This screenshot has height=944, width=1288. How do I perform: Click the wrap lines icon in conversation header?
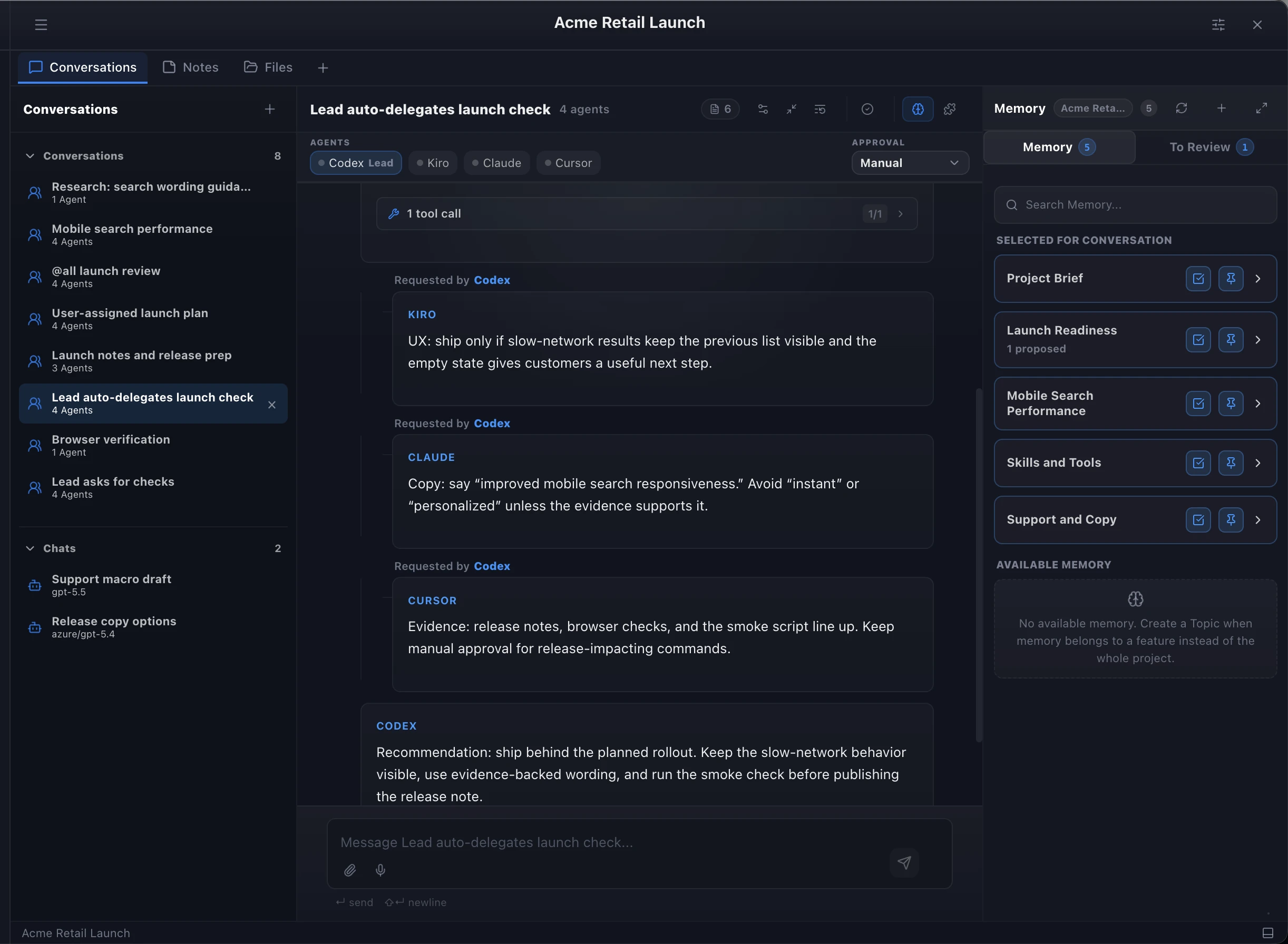point(820,109)
